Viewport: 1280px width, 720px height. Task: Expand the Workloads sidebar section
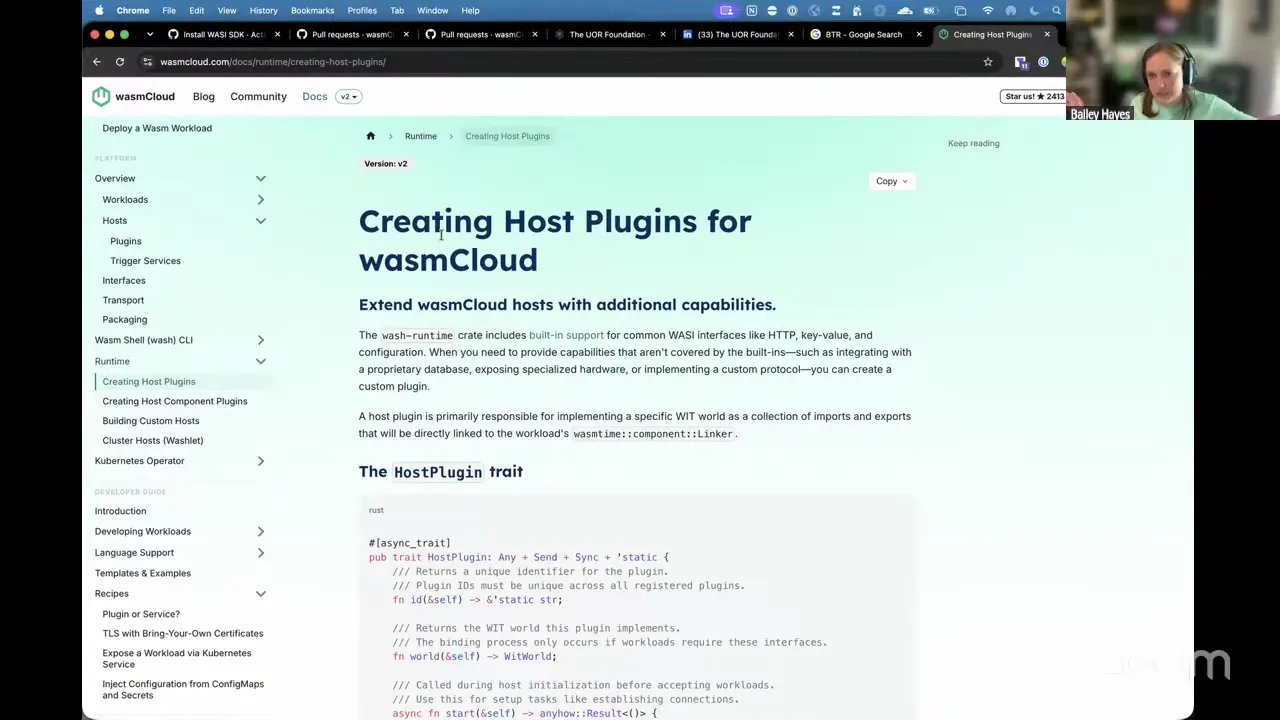point(260,200)
